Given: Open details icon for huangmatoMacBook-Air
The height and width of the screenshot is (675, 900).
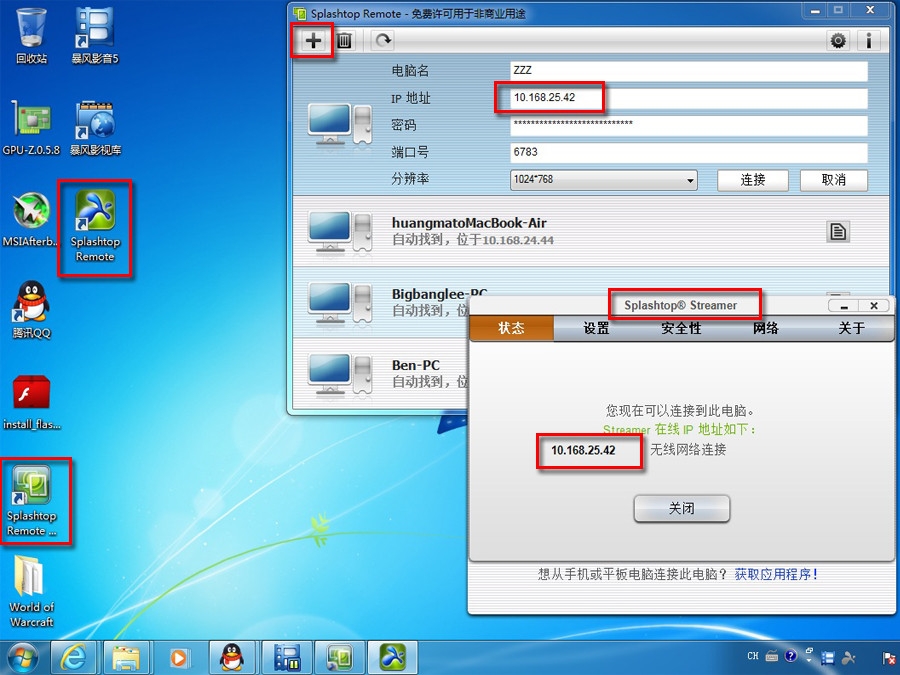Looking at the screenshot, I should [838, 231].
